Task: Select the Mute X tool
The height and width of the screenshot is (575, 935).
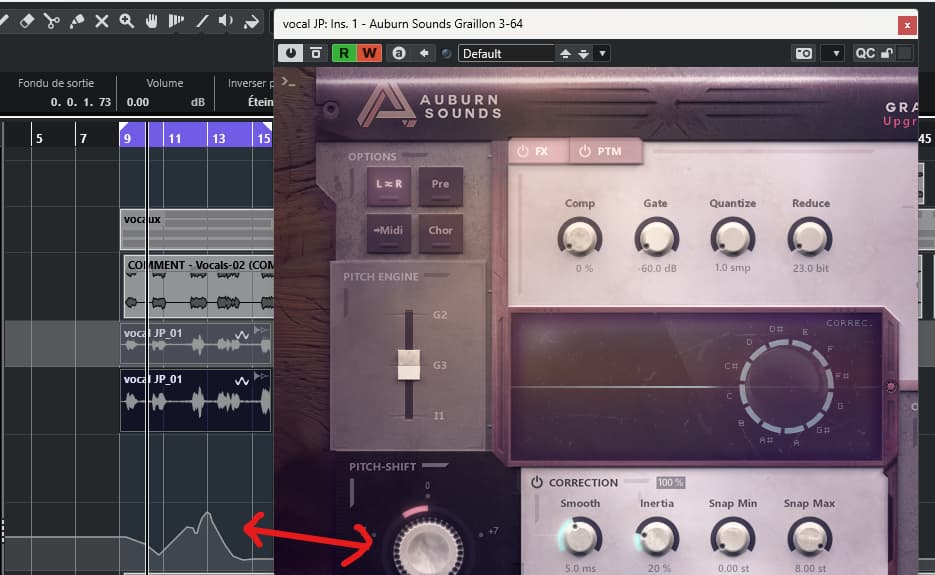Action: [x=102, y=21]
